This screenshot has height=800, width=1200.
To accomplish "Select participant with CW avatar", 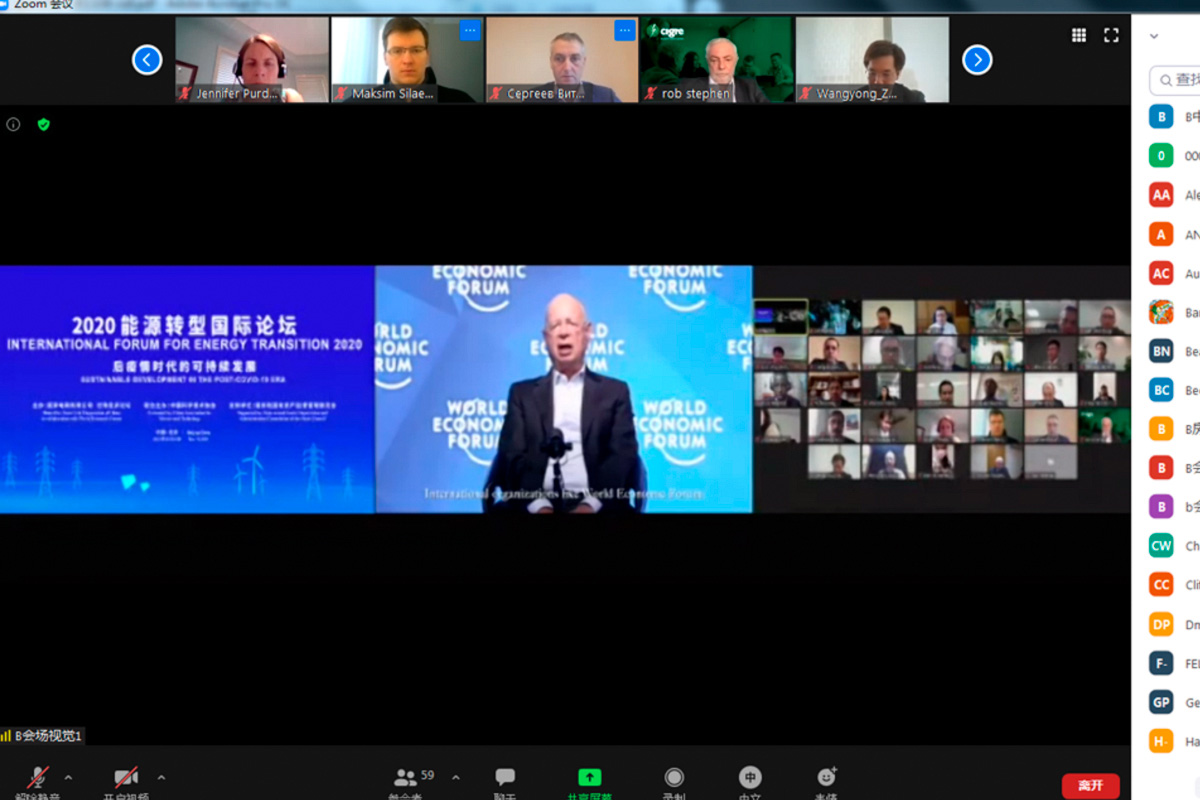I will pyautogui.click(x=1161, y=546).
